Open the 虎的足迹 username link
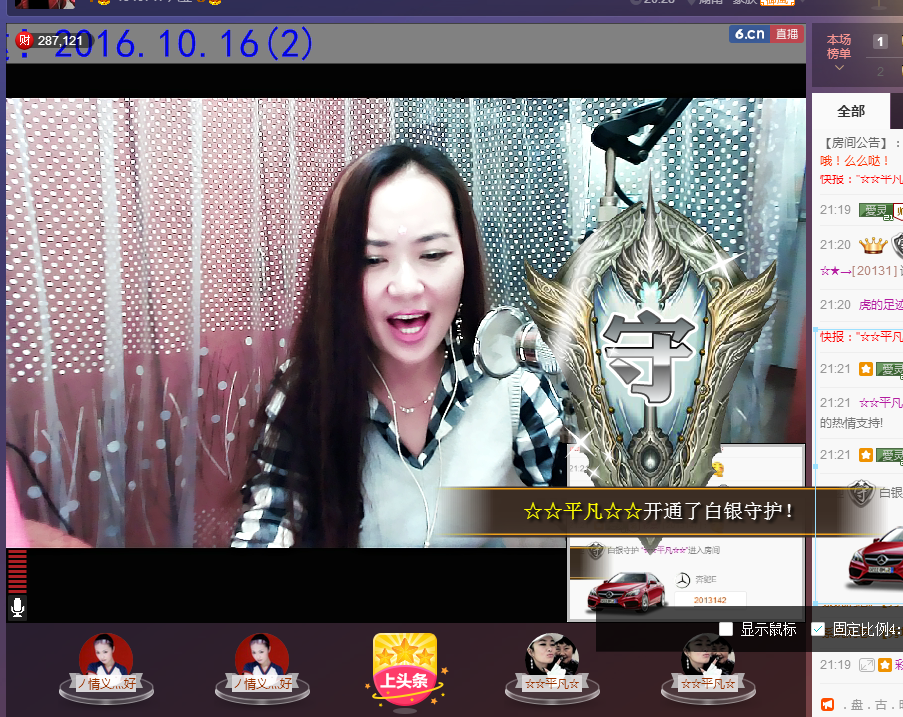 [x=881, y=305]
